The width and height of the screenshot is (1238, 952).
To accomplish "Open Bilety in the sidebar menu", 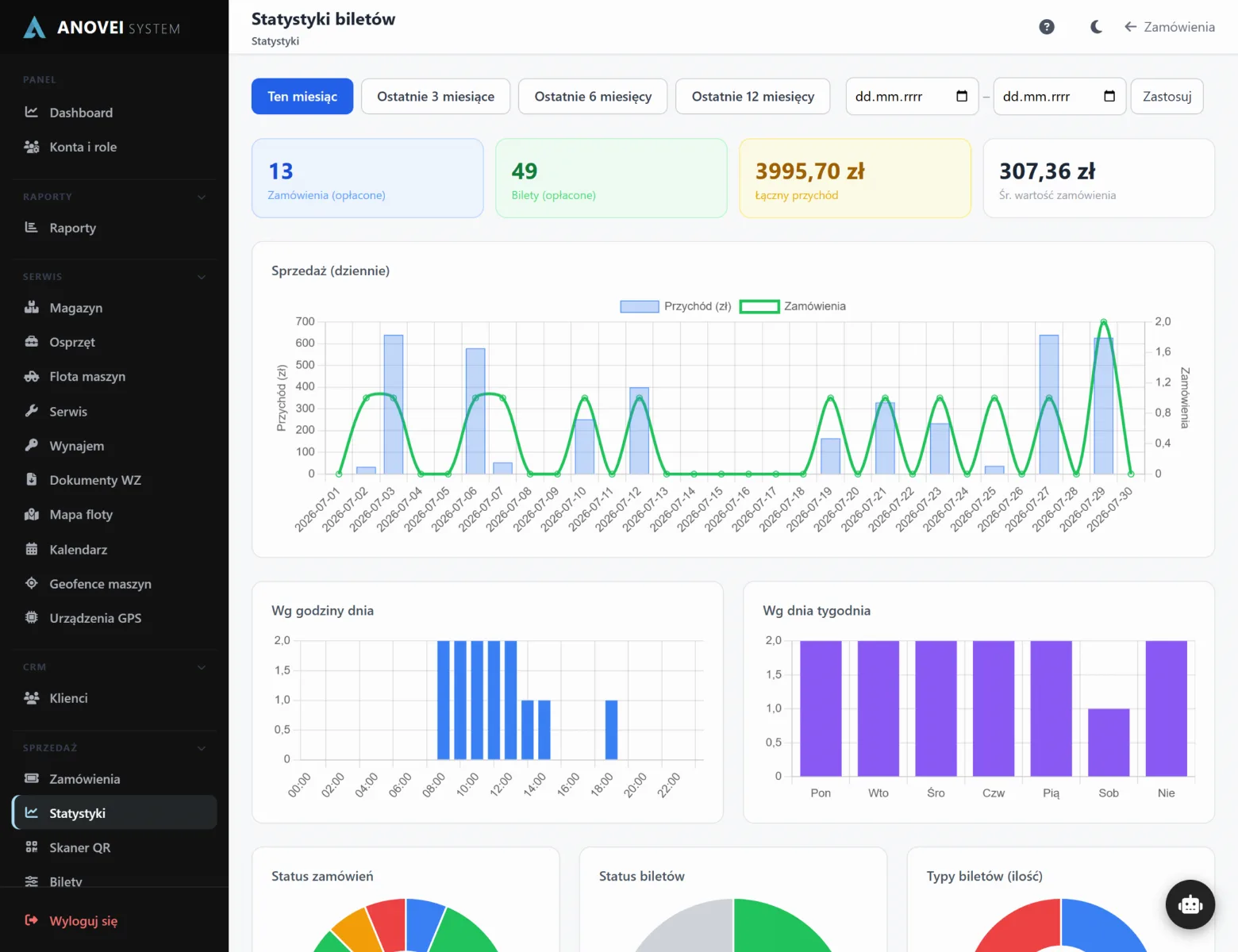I will pos(115,881).
